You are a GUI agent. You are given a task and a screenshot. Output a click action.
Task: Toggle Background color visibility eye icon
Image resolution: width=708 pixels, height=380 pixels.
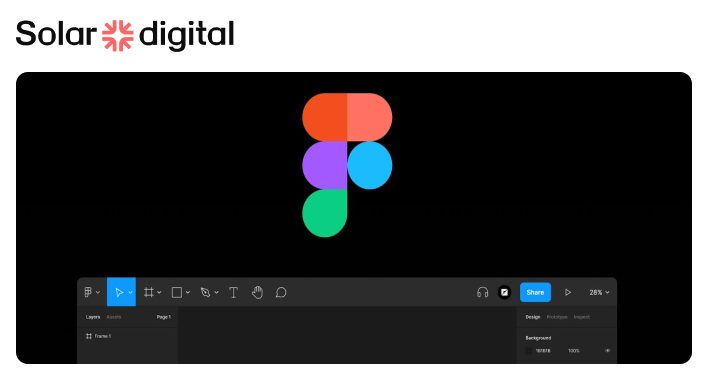click(607, 351)
